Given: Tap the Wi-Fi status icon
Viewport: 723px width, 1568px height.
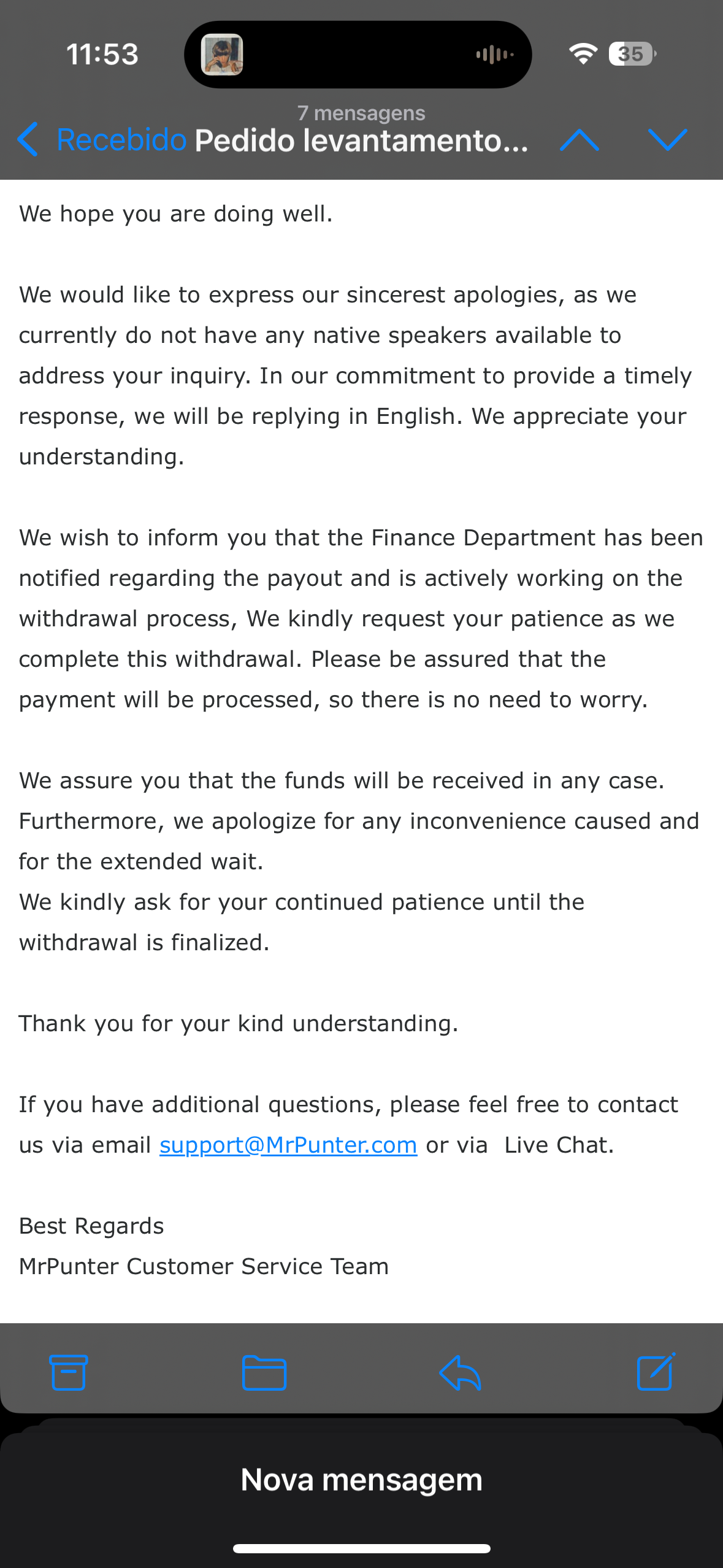Looking at the screenshot, I should tap(583, 54).
